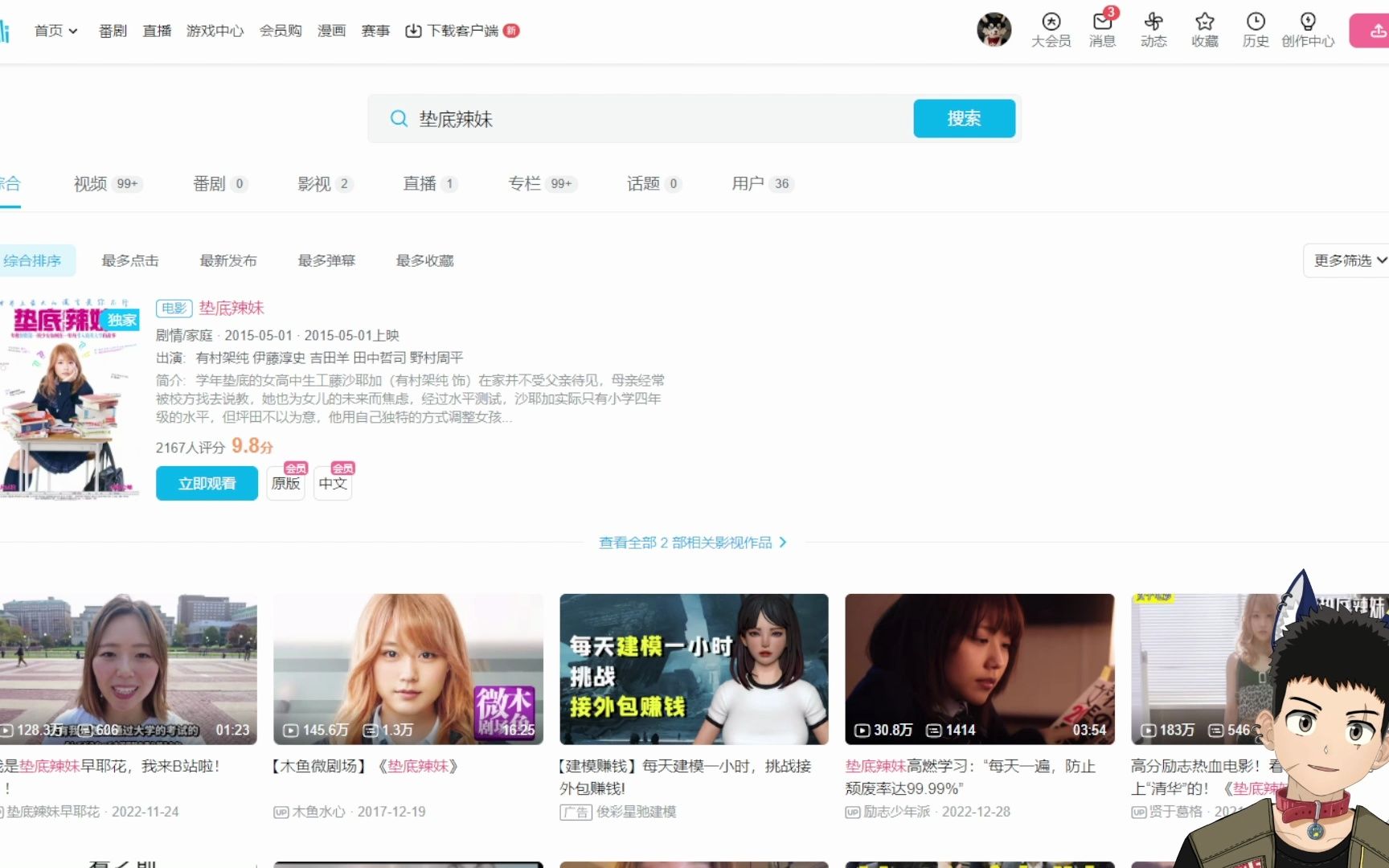
Task: Open the 01:23 video thumbnail
Action: 129,669
